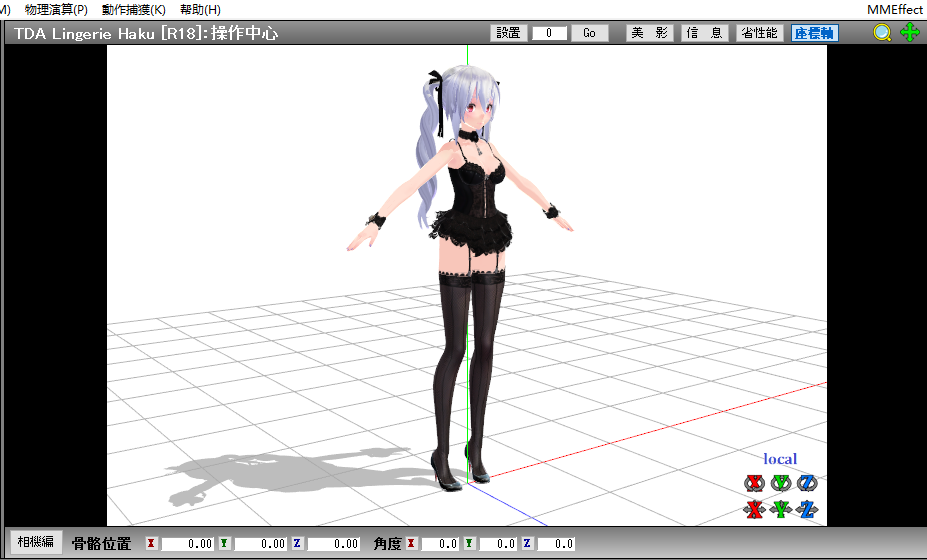927x560 pixels.
Task: Click the red X rotation axis icon
Action: pos(754,484)
